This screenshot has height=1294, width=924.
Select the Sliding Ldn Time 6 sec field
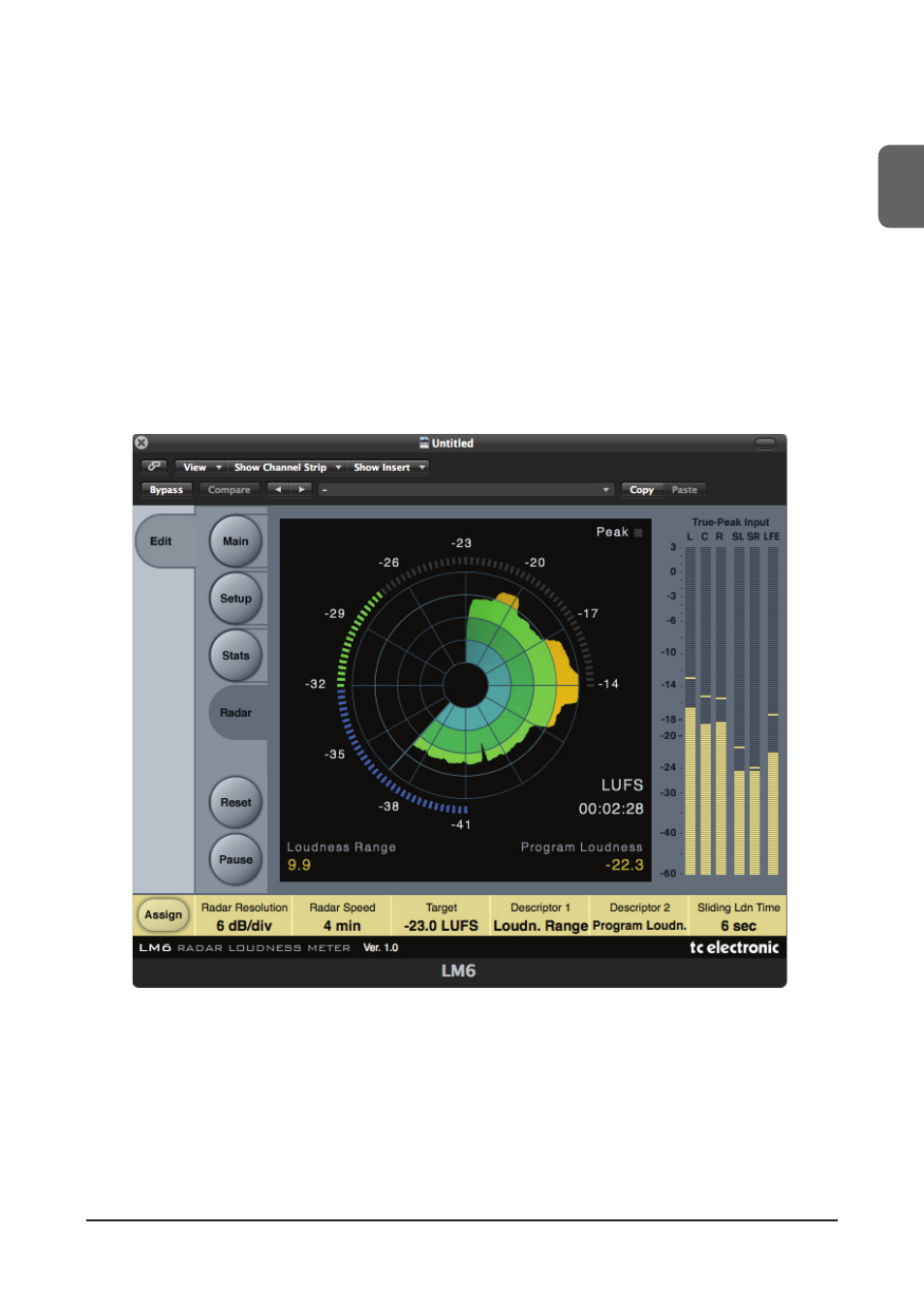click(738, 916)
